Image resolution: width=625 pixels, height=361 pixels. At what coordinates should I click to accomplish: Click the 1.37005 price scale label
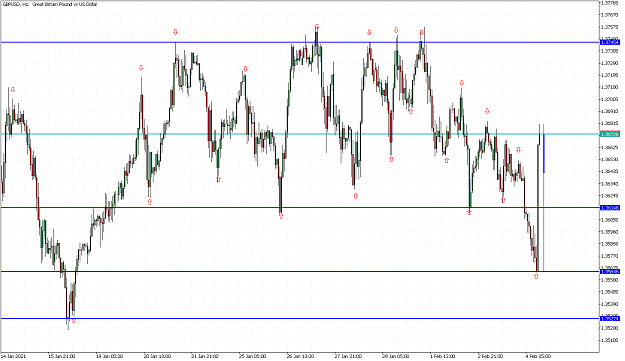pyautogui.click(x=610, y=99)
